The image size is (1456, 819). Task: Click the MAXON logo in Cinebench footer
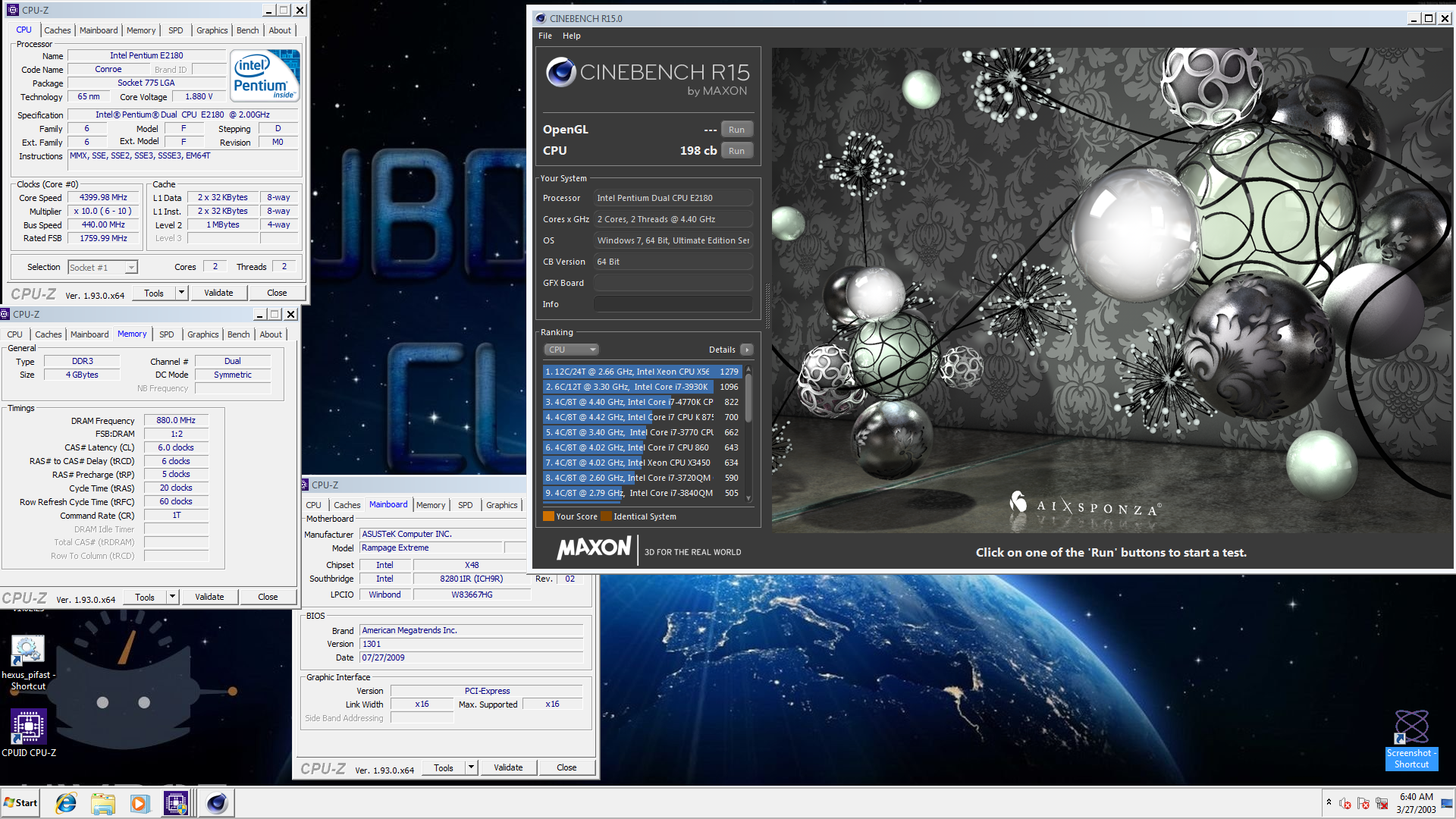click(594, 548)
